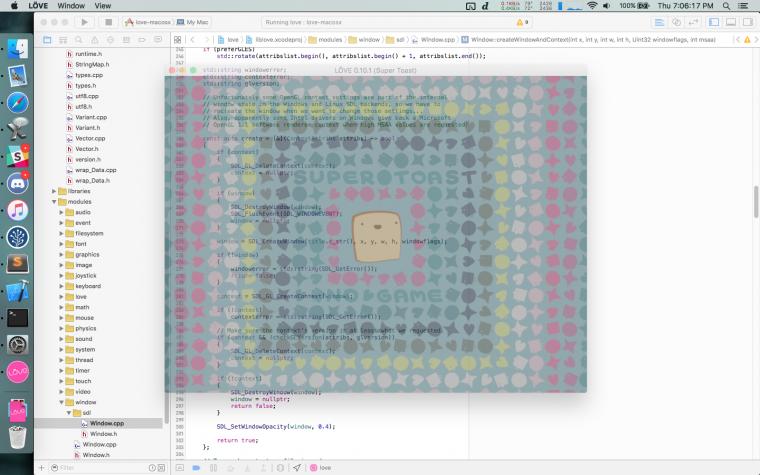Screen dimensions: 760x475
Task: Open the View menu
Action: coord(103,6)
